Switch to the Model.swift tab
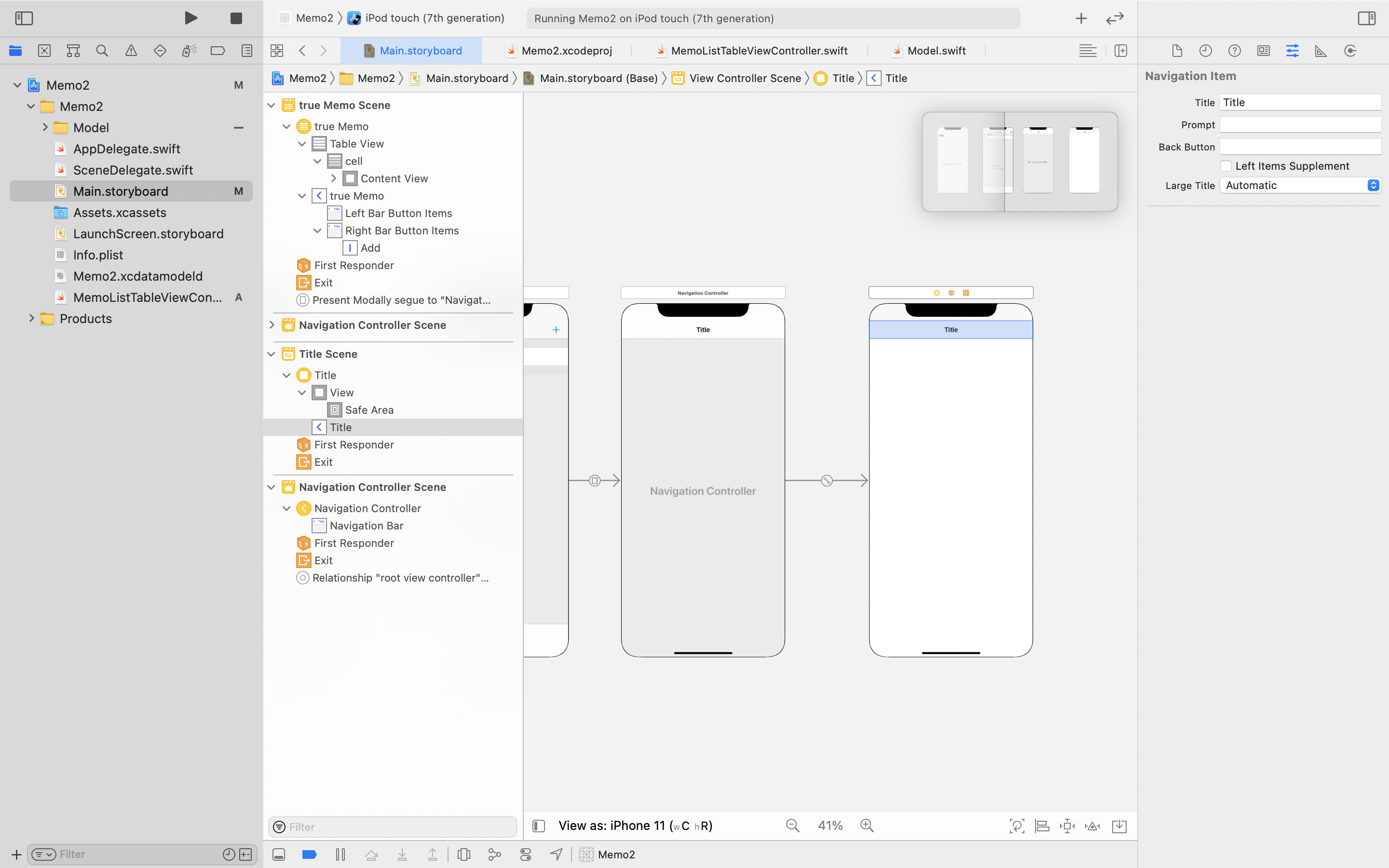Screen dimensions: 1389x868 click(x=936, y=51)
